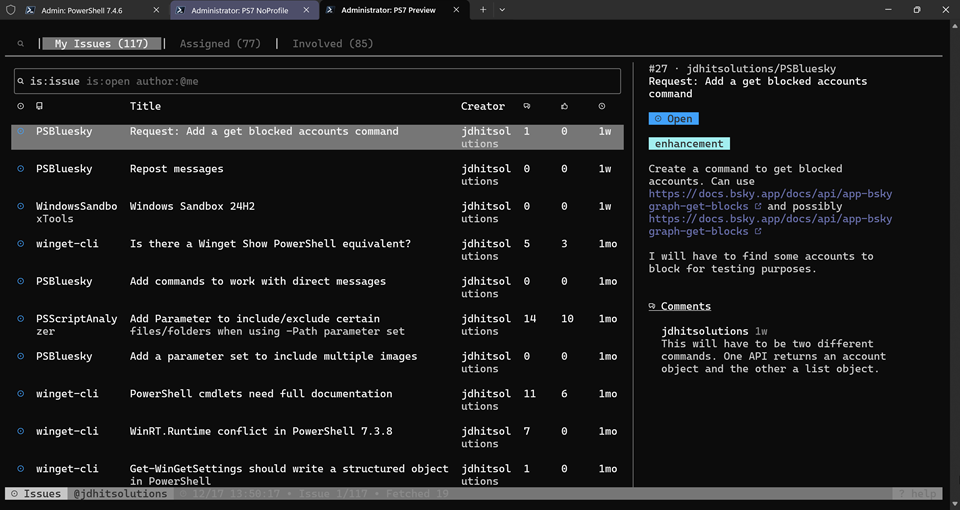Click open-issue icon for 'Add a get blocked accounts'

21,131
